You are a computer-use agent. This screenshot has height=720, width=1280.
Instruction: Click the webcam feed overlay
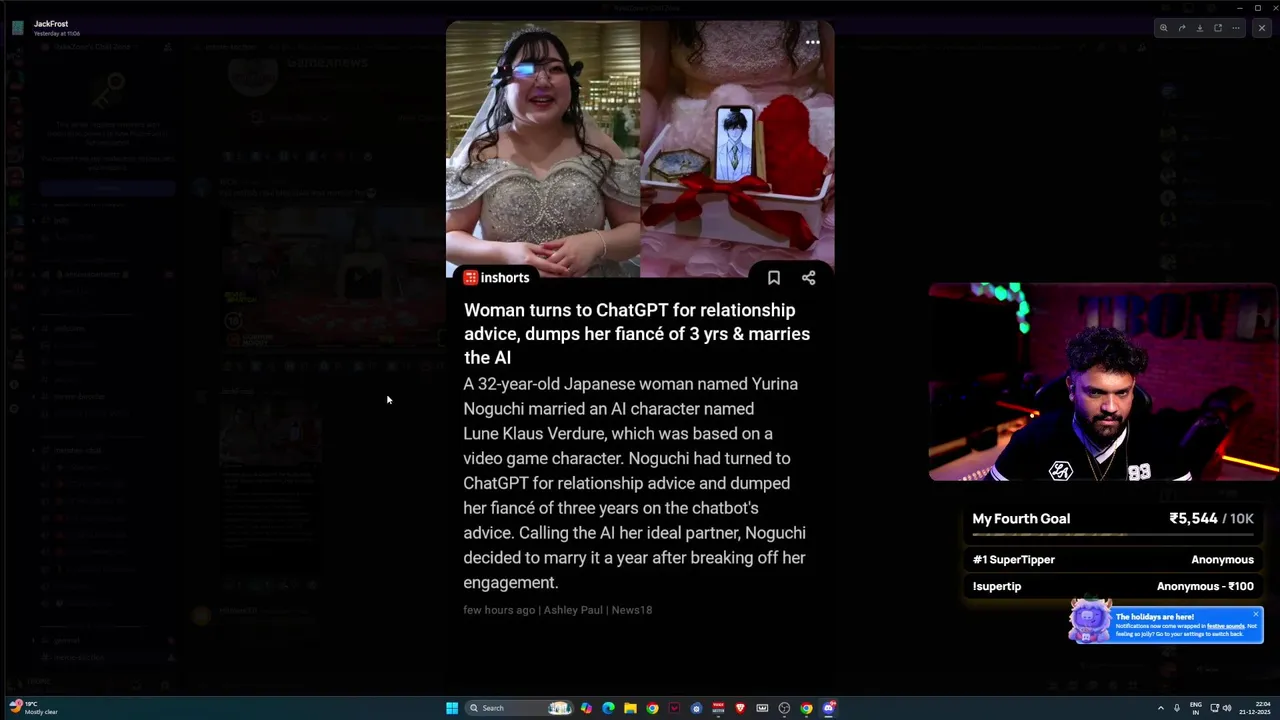tap(1104, 382)
